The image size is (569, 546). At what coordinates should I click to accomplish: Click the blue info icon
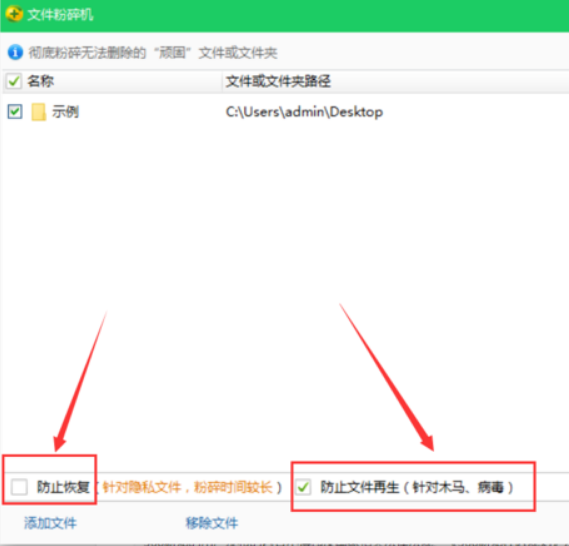(x=15, y=53)
